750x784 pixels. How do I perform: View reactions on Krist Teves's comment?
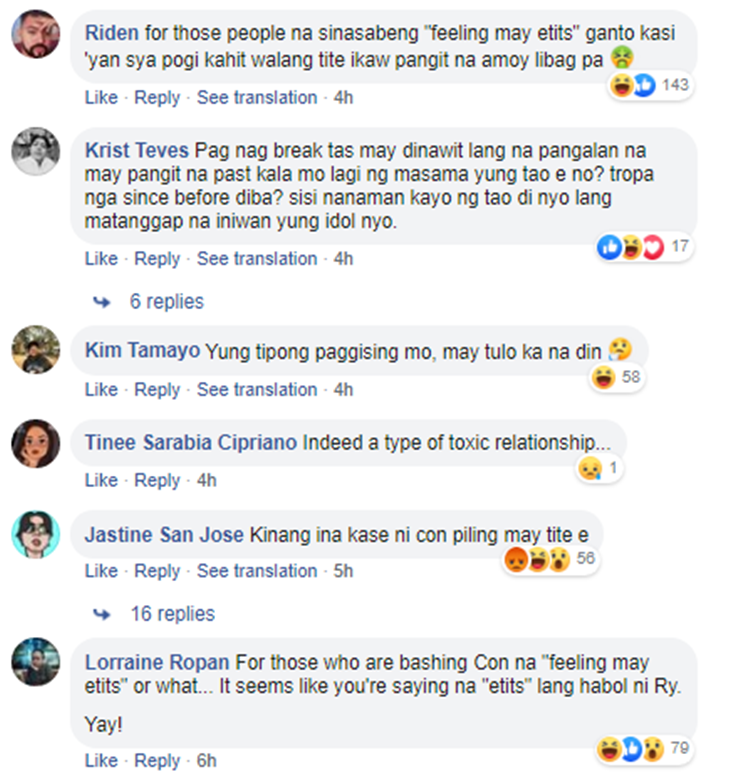[x=630, y=246]
